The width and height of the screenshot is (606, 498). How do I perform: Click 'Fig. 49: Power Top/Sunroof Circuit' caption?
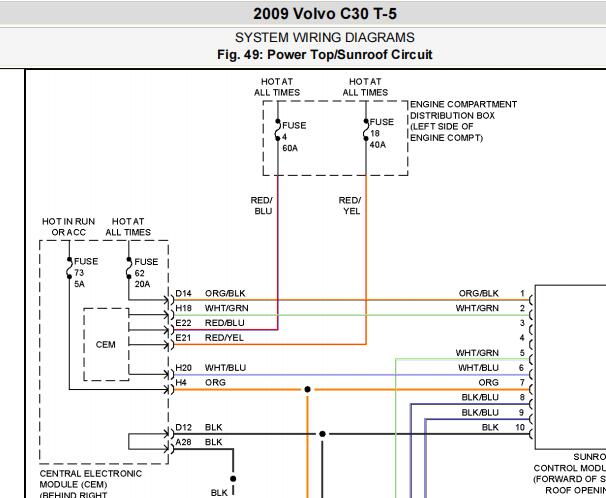[x=325, y=54]
